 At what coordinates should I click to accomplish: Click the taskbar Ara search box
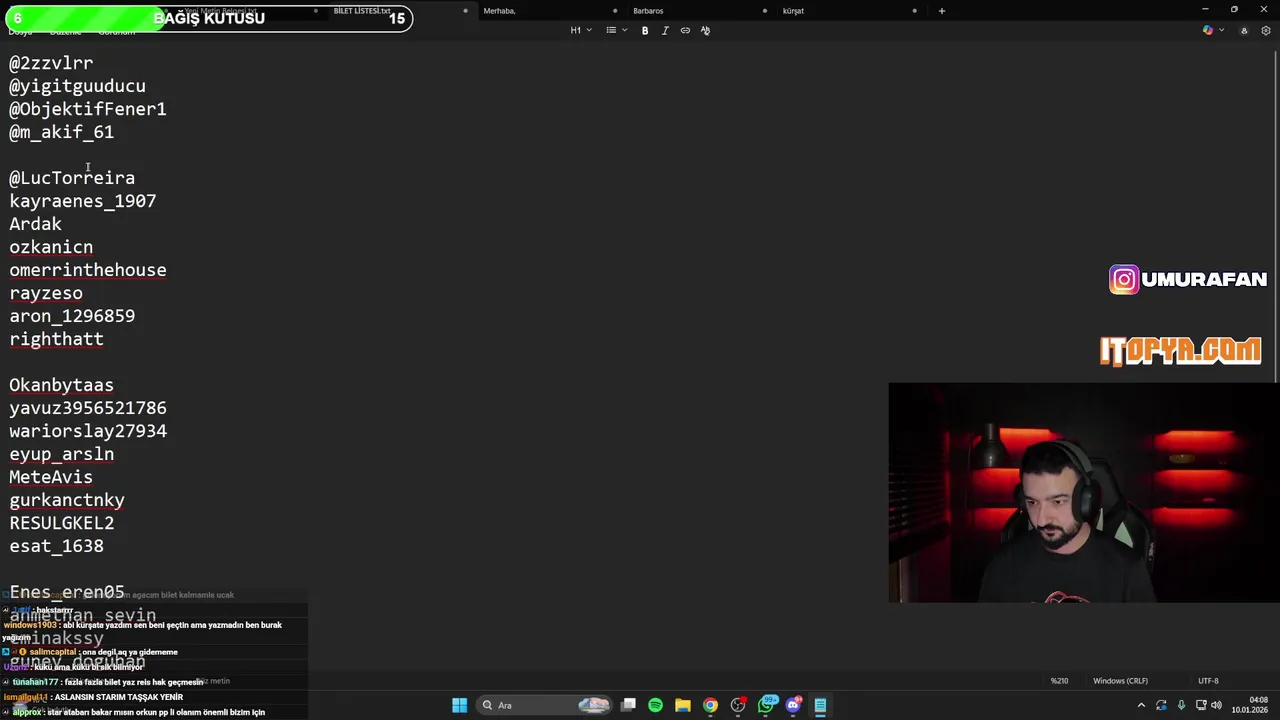[545, 705]
